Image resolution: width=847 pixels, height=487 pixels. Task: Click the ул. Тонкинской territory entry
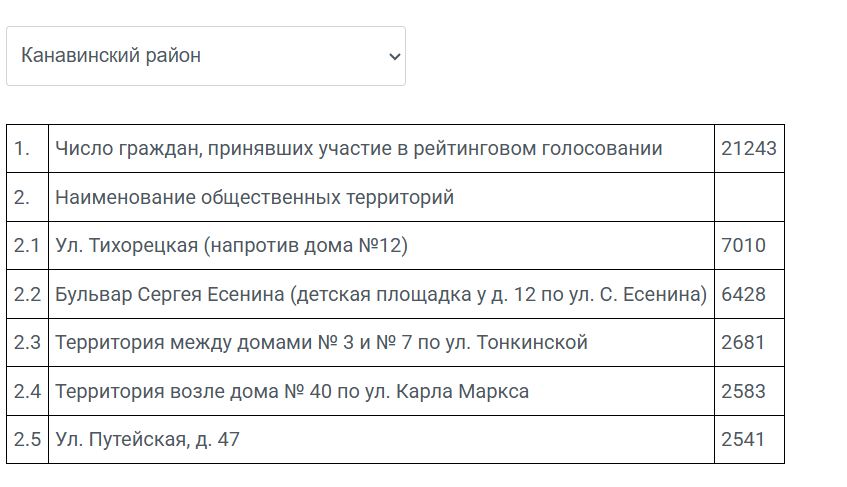tap(321, 342)
